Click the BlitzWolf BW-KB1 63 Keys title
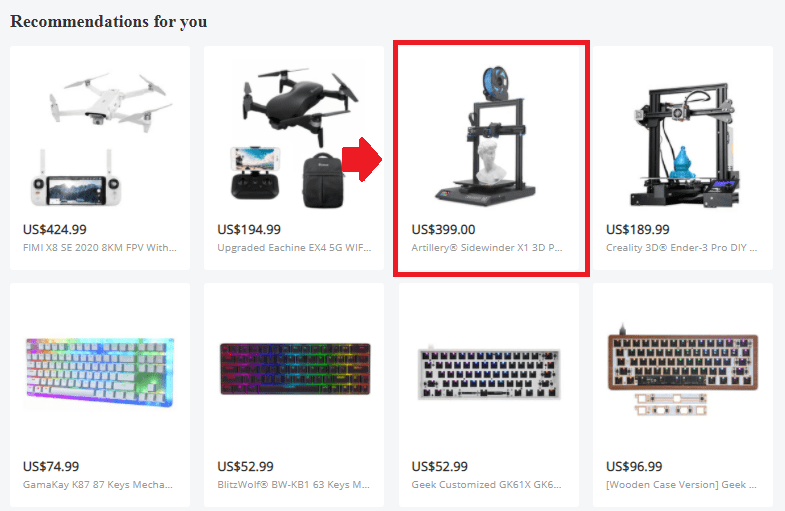This screenshot has width=785, height=511. tap(293, 484)
